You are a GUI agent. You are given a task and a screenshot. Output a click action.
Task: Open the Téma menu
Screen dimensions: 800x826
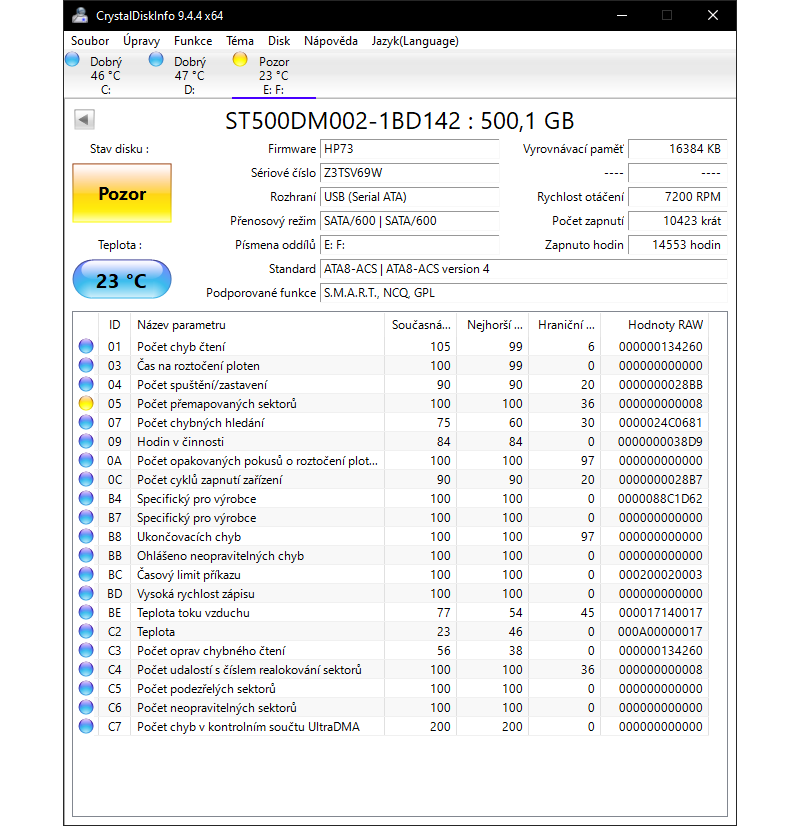240,41
